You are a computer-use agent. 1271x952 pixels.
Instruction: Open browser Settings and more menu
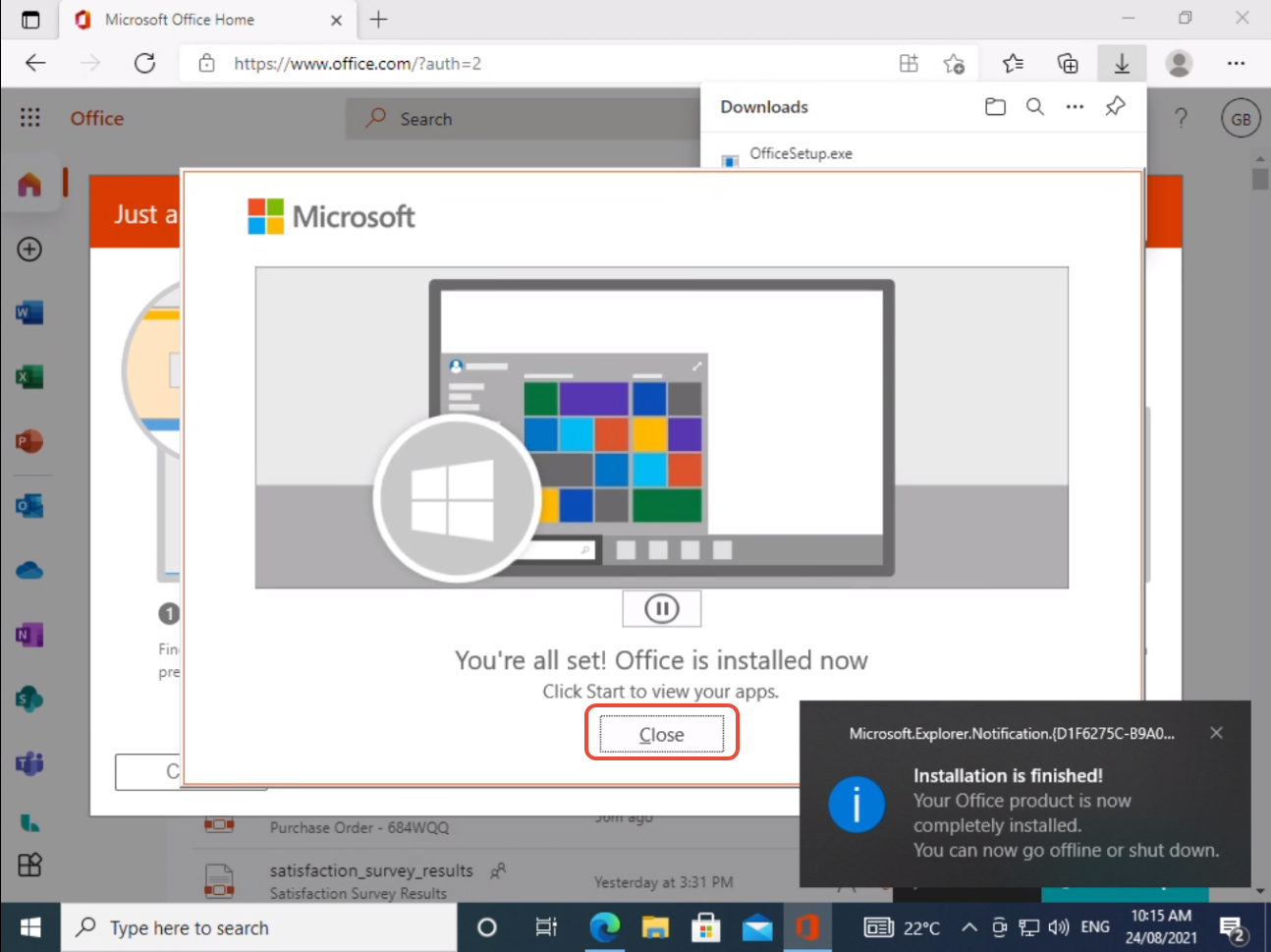1236,64
